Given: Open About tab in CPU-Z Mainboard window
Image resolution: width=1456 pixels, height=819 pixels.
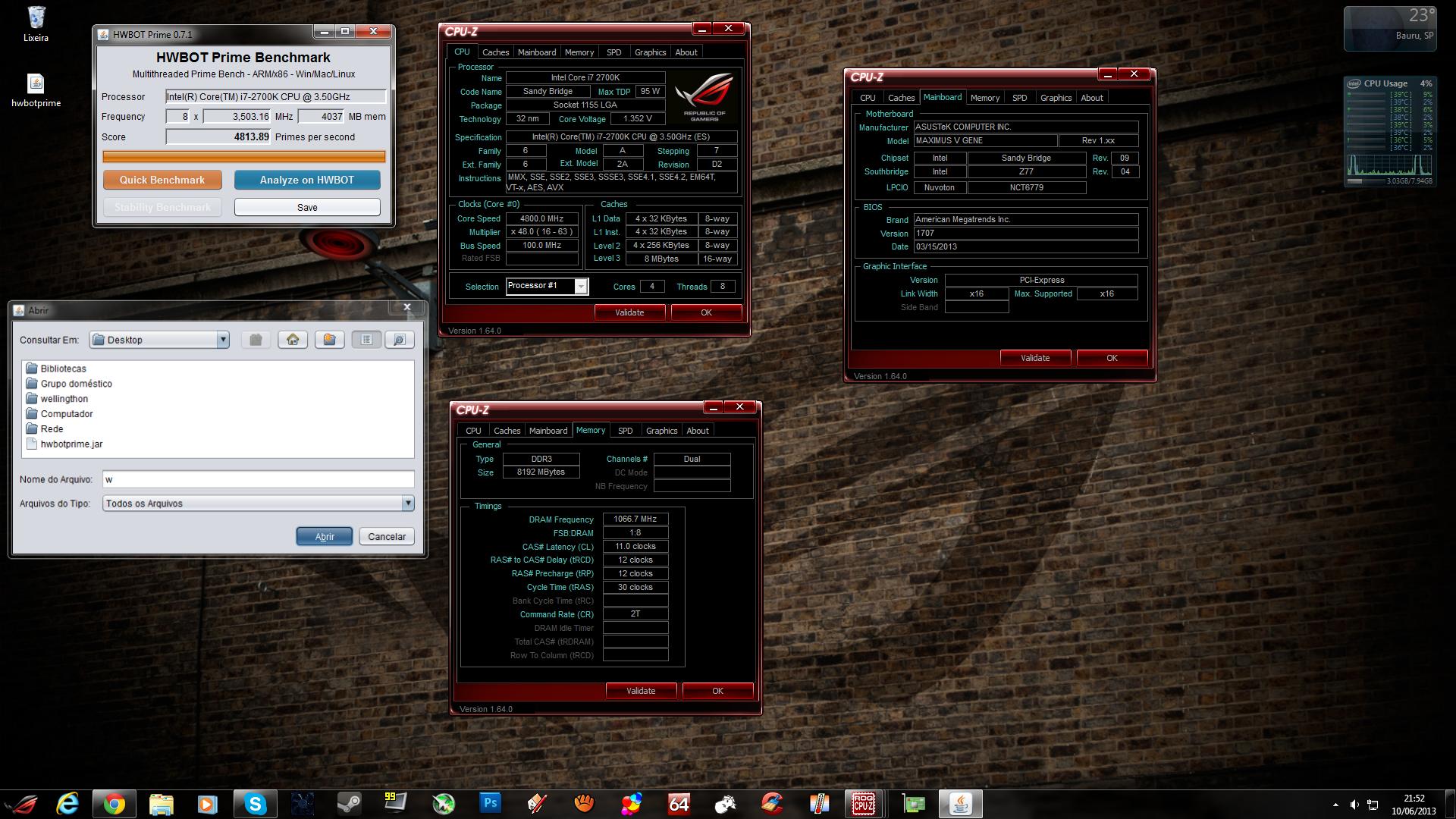Looking at the screenshot, I should point(1092,98).
